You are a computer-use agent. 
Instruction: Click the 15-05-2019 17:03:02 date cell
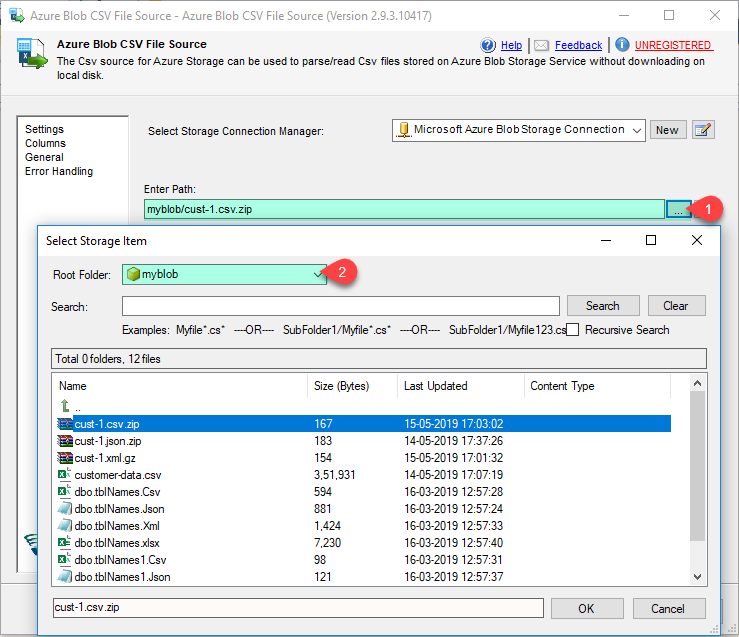(454, 424)
